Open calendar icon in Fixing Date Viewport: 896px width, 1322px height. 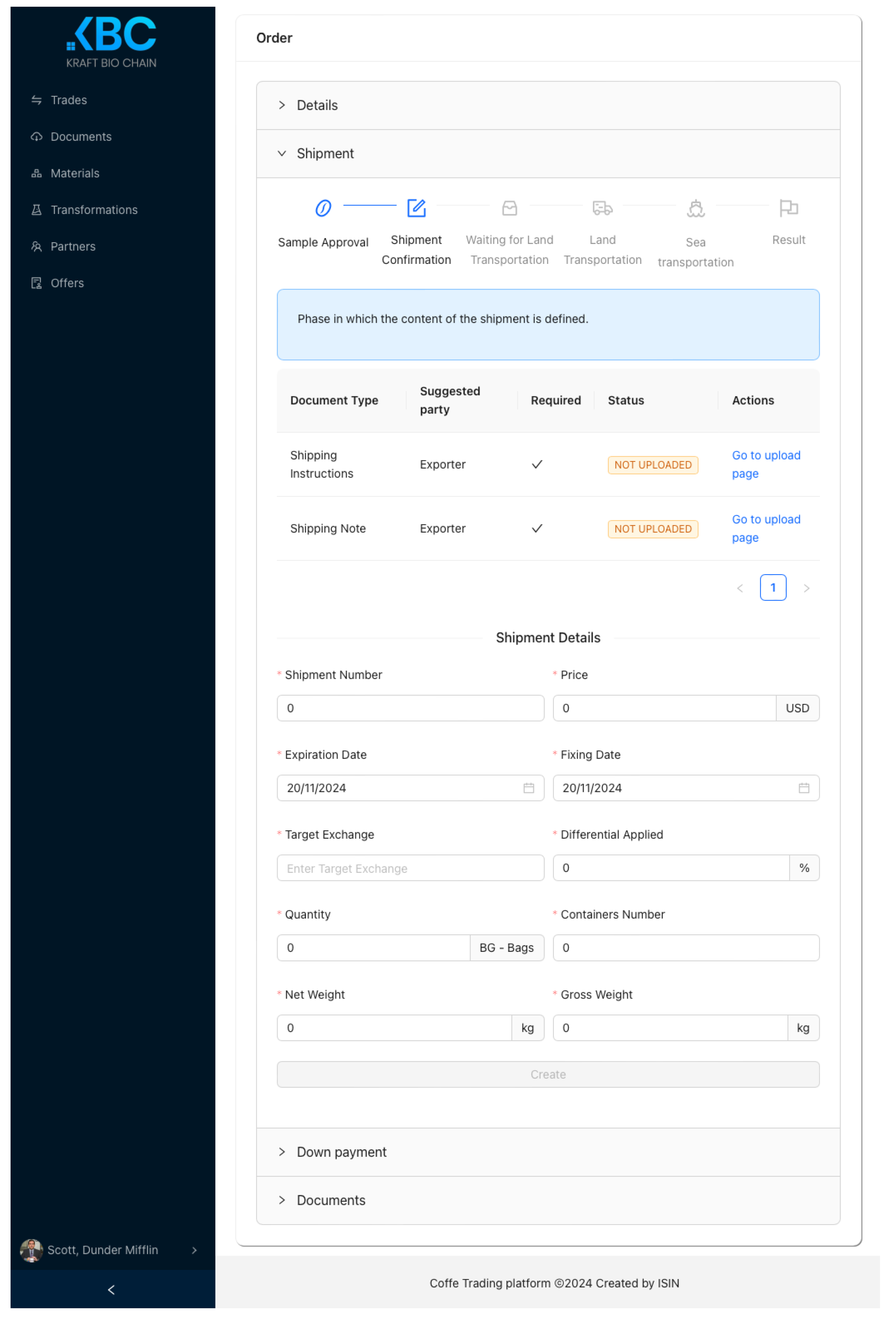click(803, 788)
